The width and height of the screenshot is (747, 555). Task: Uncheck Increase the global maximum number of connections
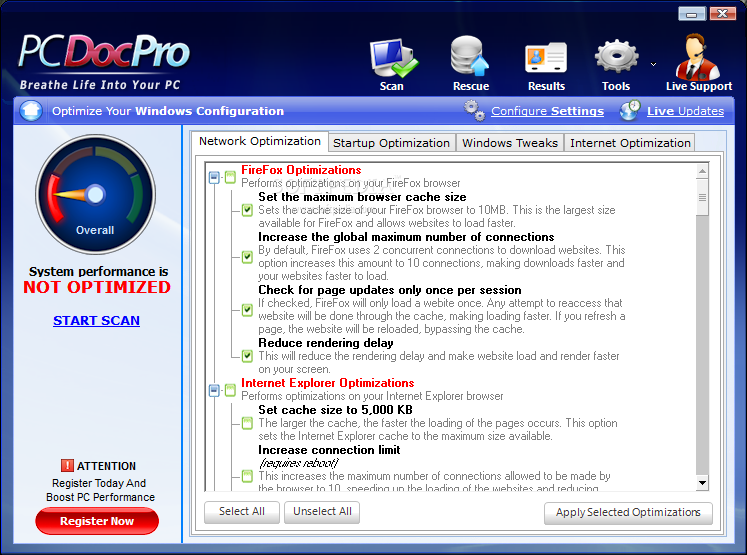pos(247,257)
